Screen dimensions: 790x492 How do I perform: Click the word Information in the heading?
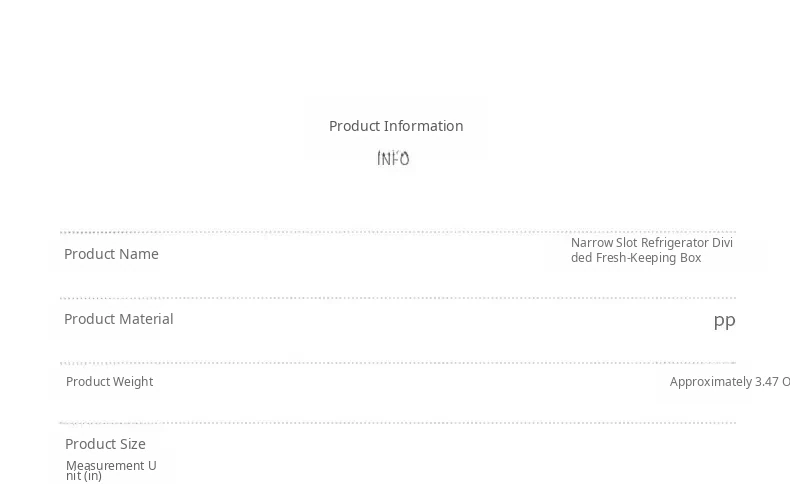[x=423, y=126]
